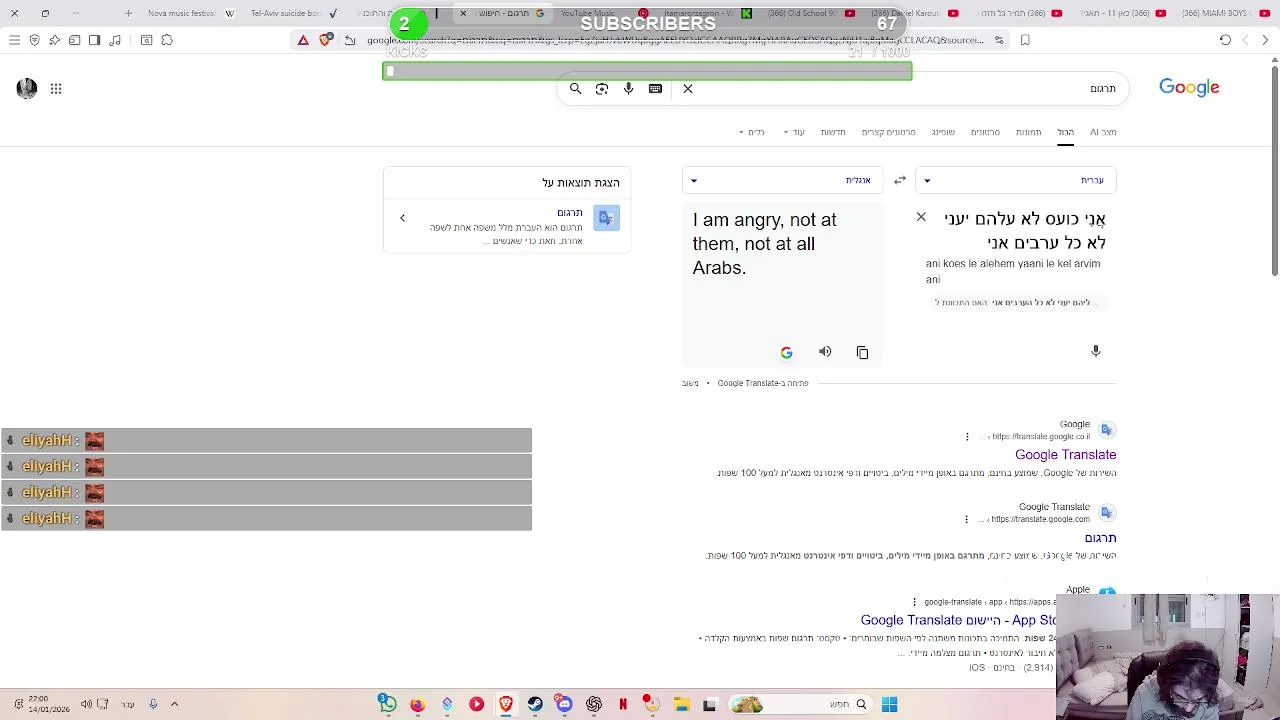Reload the page in browser toolbar
The image size is (1280, 720).
tap(1225, 40)
